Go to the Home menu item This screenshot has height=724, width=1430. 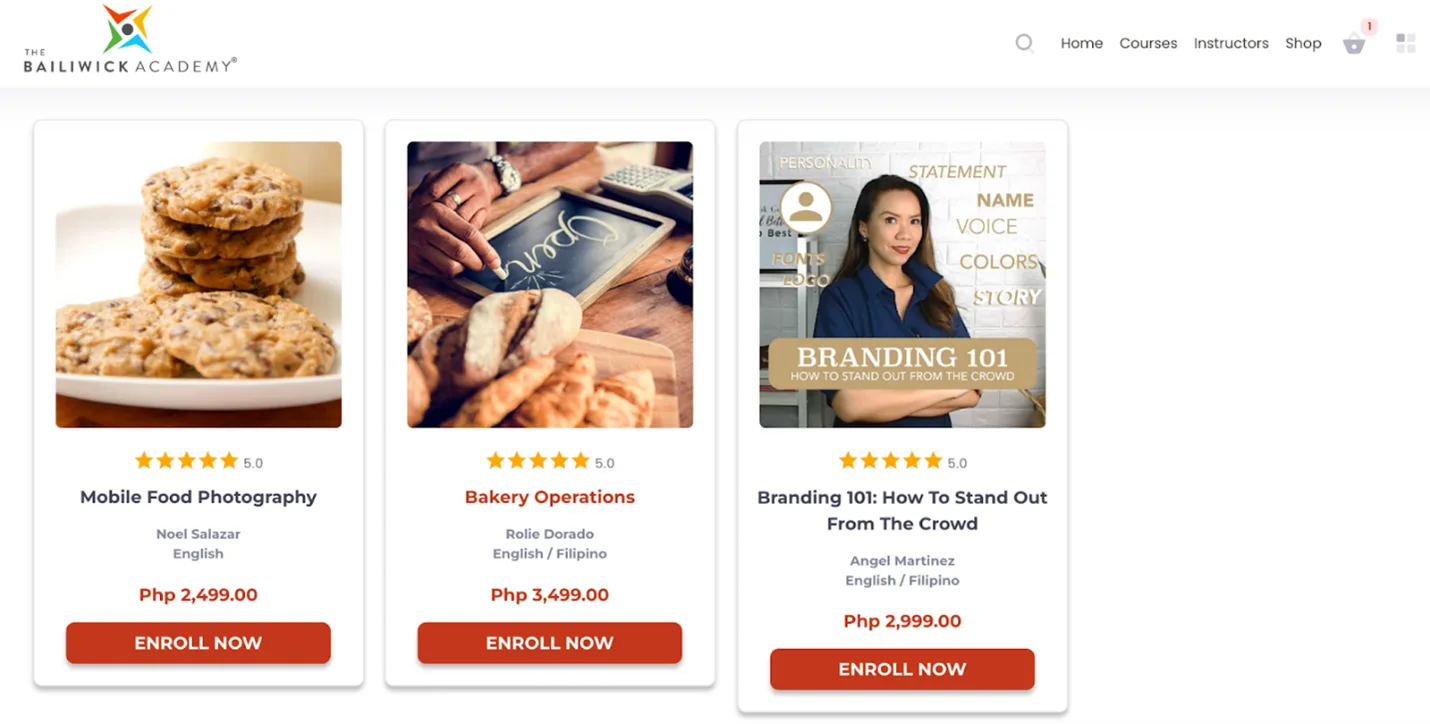[1082, 43]
